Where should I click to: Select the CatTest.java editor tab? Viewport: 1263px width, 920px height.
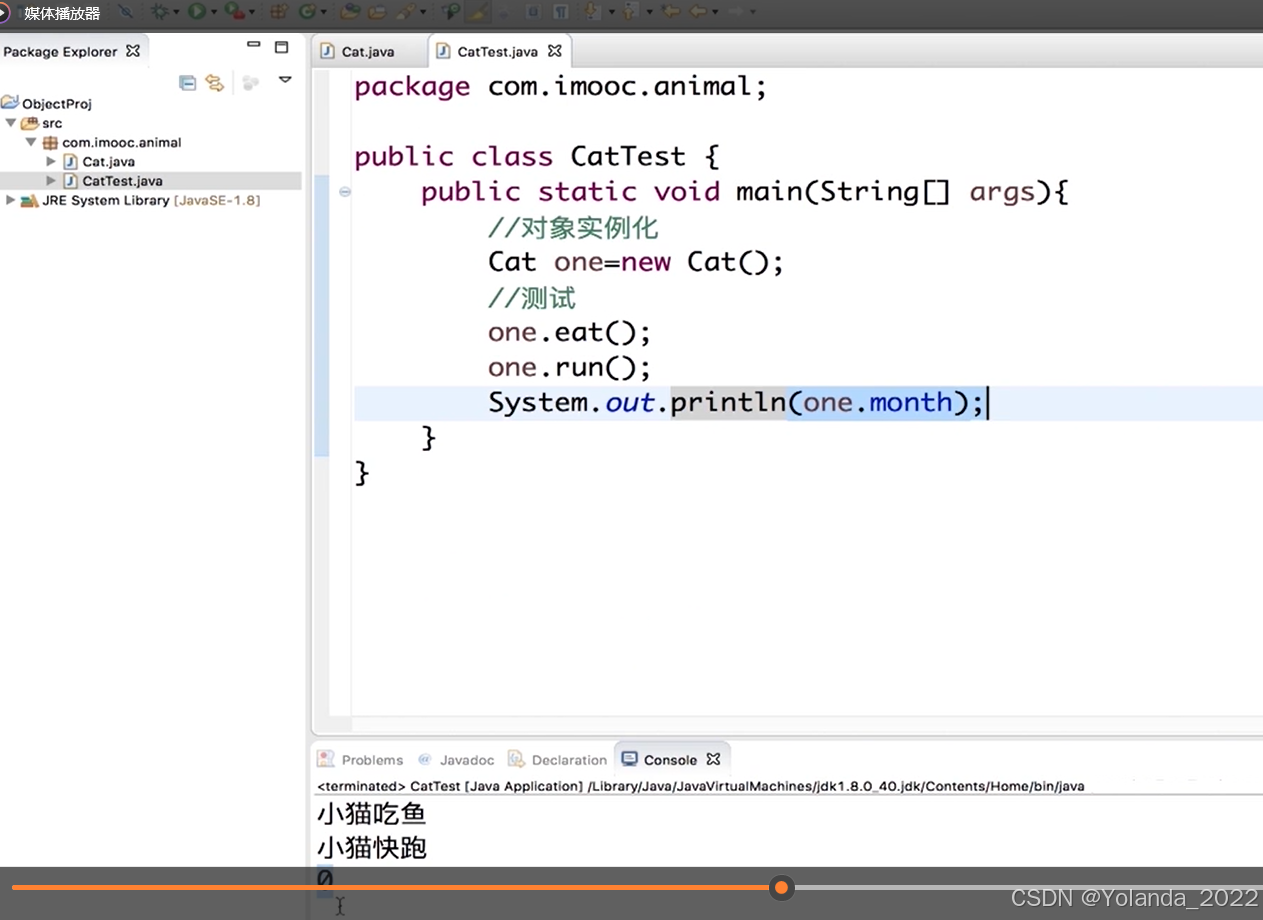click(497, 51)
